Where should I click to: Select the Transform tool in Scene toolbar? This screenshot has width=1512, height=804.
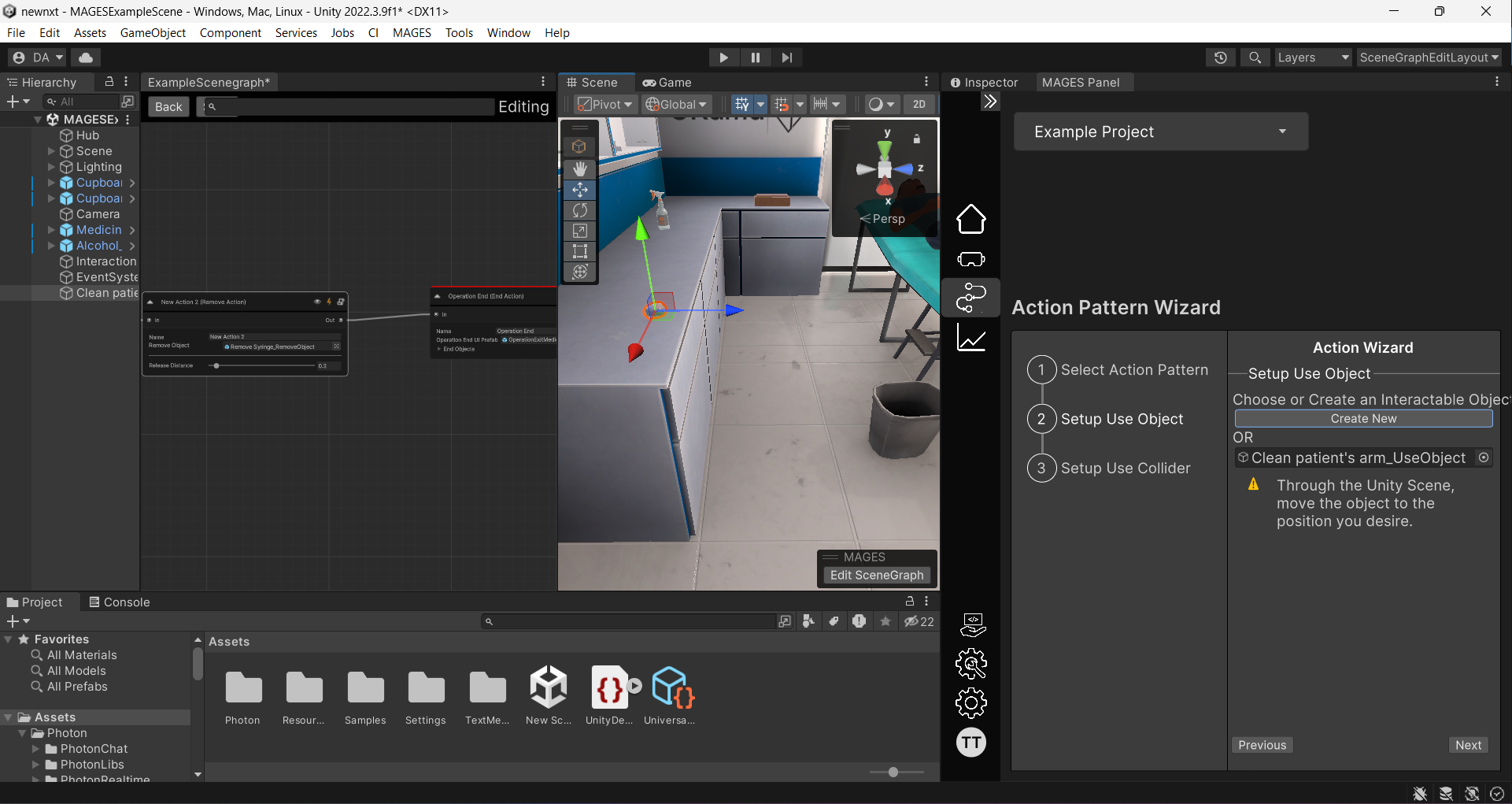point(580,272)
